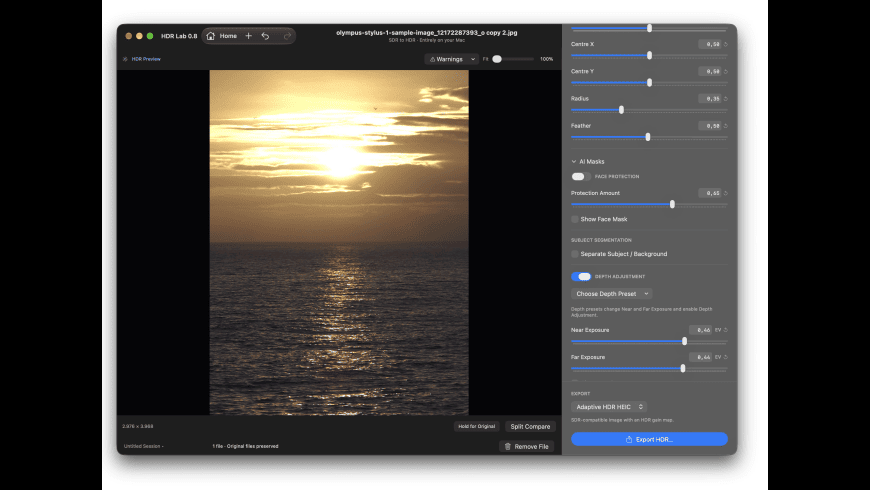The image size is (870, 490).
Task: Check the Show Face Mask box
Action: (575, 219)
